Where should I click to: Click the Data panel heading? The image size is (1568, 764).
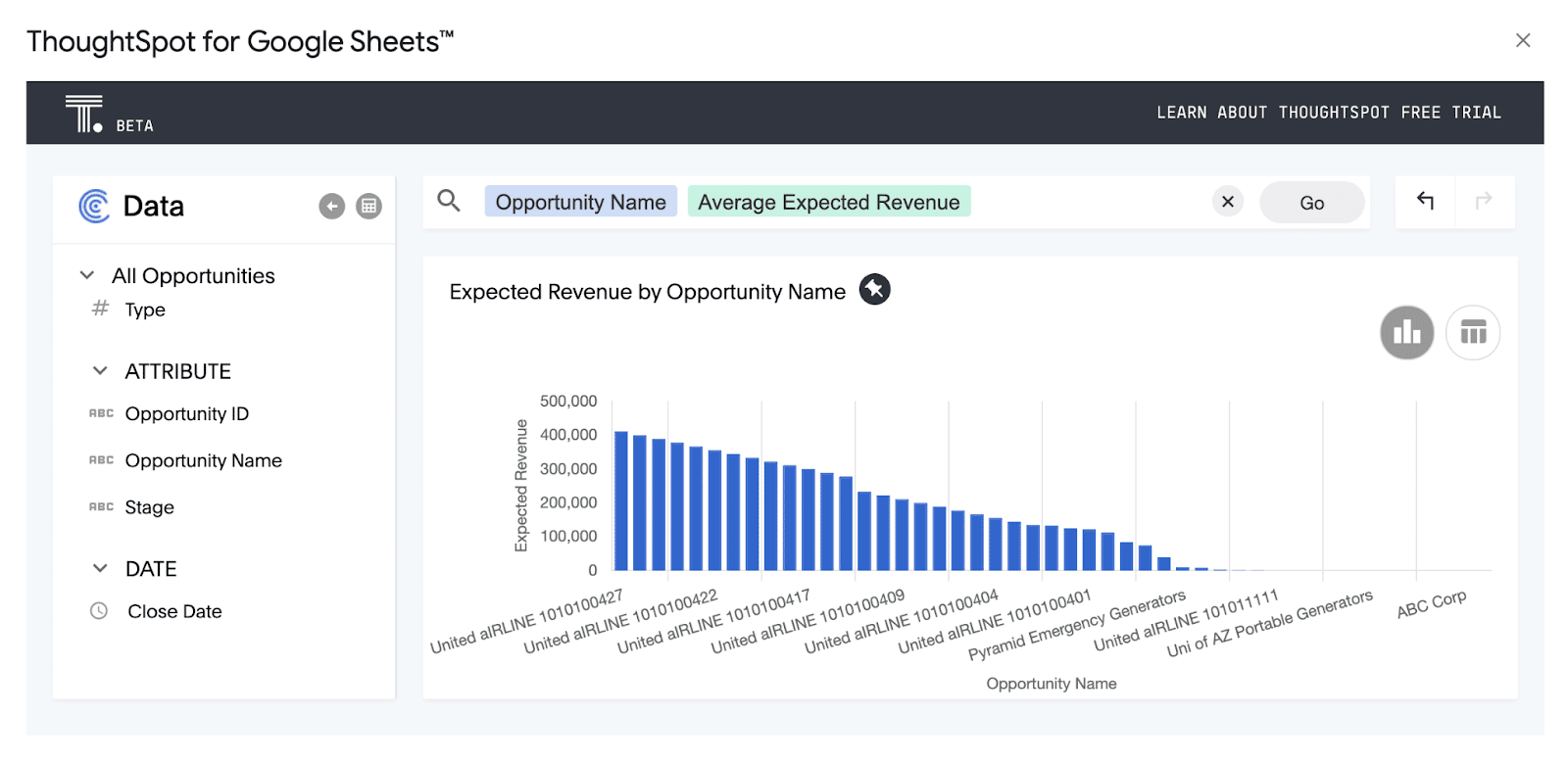point(154,207)
